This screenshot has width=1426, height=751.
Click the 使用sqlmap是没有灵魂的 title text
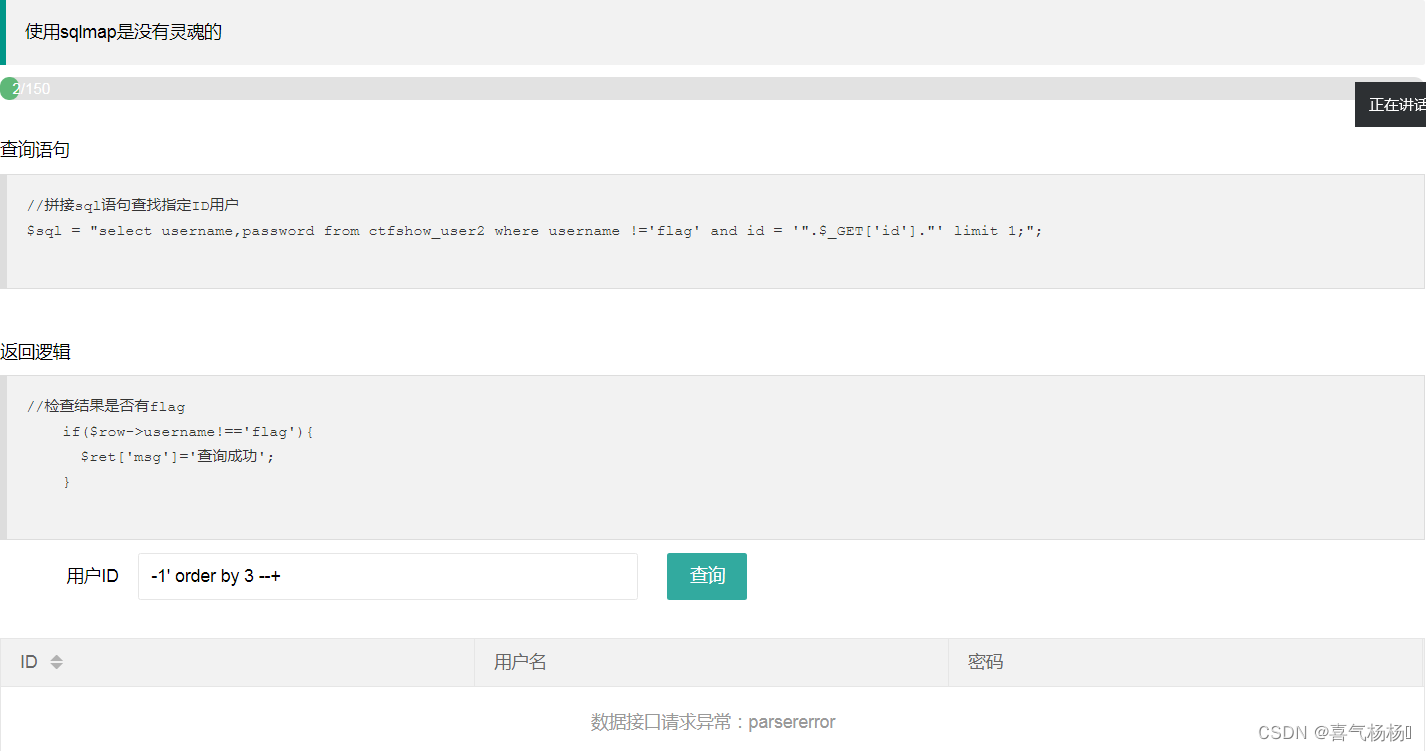123,32
